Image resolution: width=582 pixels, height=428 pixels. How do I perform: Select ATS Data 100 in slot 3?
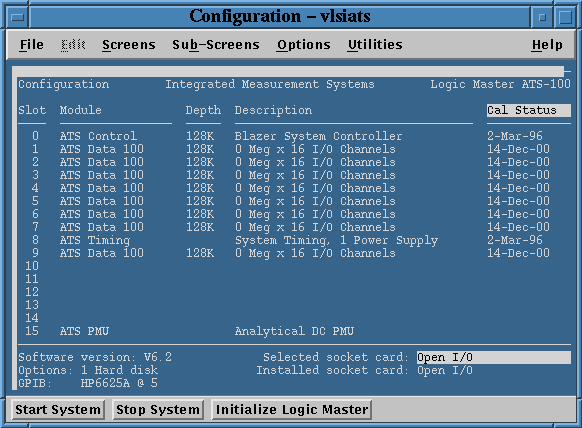click(x=102, y=175)
